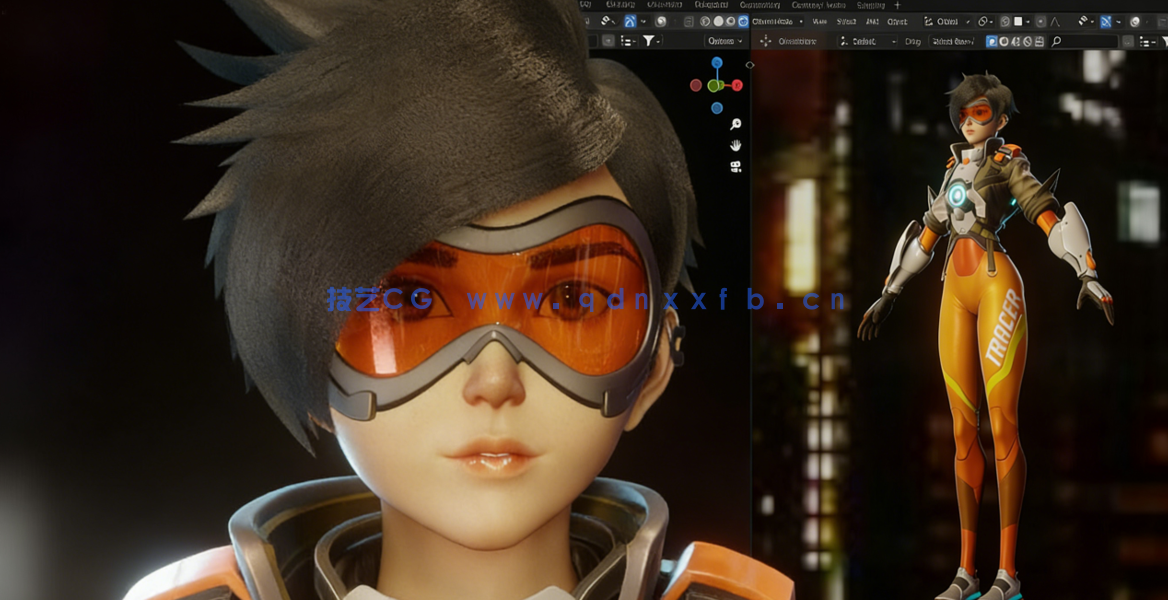Switch to camera view icon

[735, 166]
